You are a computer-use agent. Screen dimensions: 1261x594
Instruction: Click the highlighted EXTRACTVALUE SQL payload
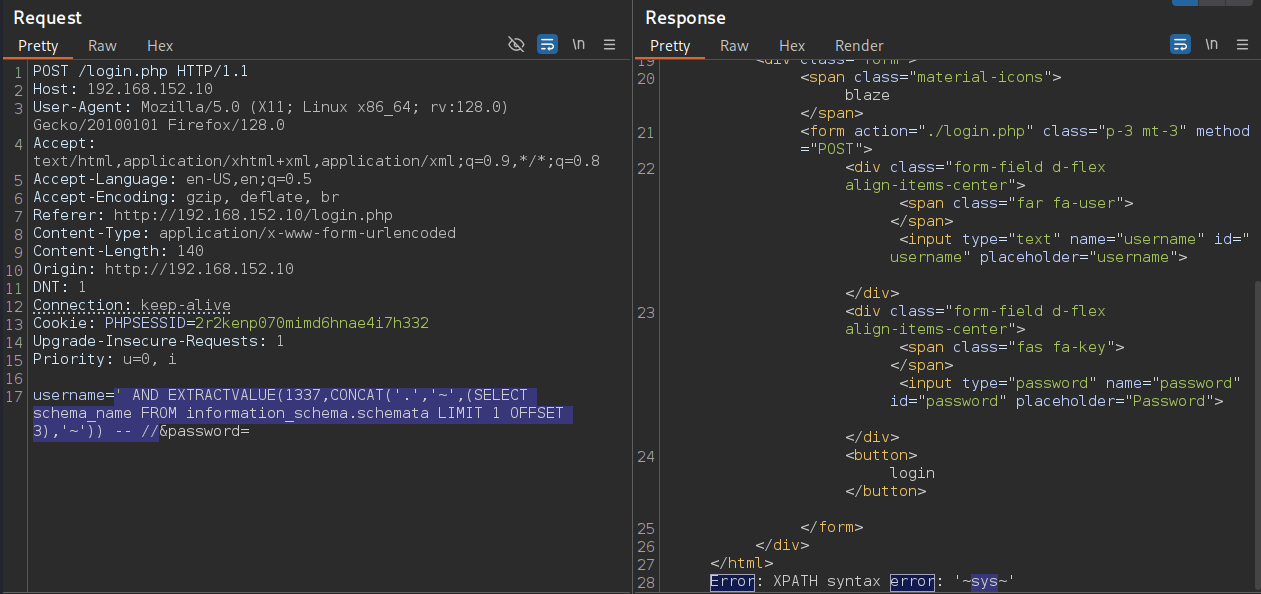(302, 413)
